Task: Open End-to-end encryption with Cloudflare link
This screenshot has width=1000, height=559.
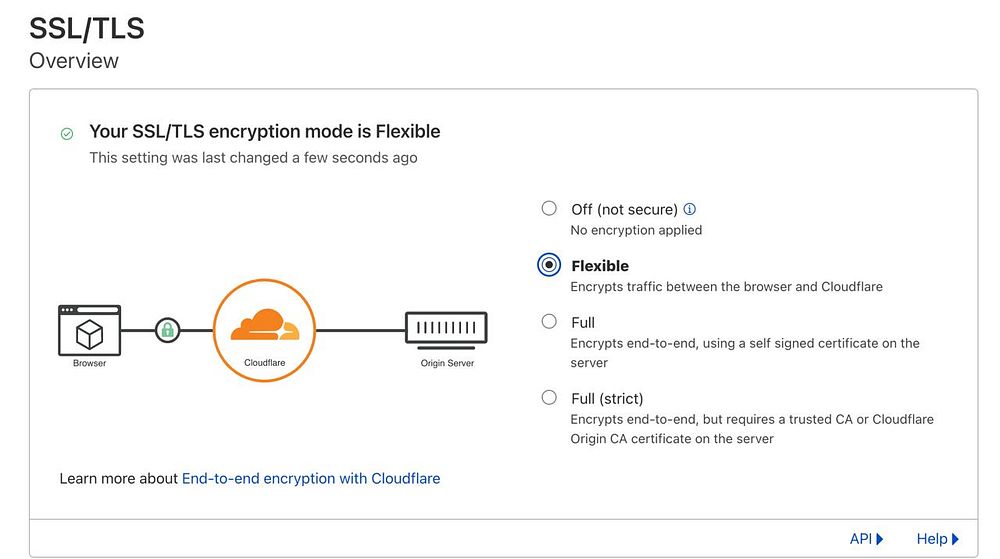Action: 311,478
